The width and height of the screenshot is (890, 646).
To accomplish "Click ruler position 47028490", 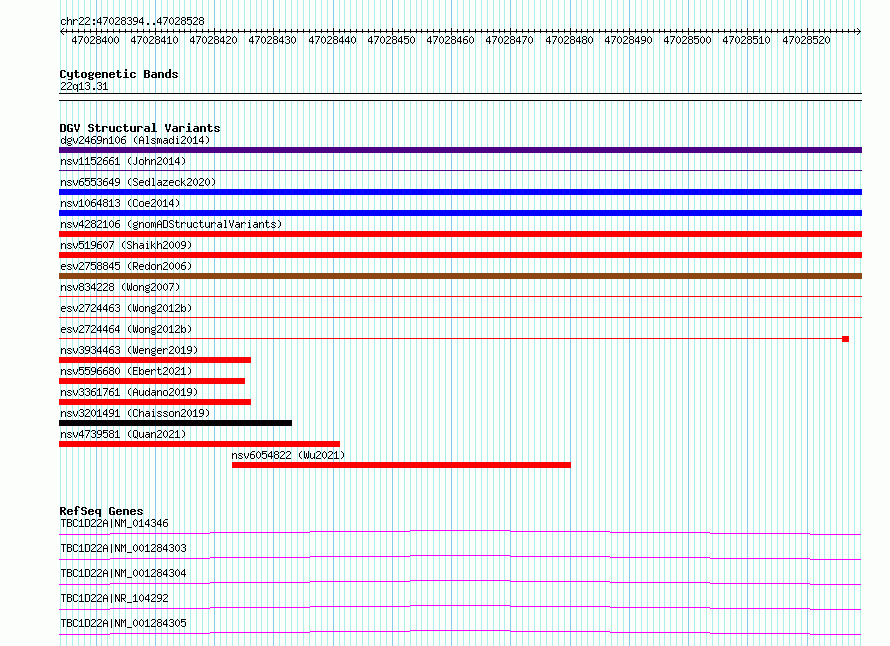I will coord(628,40).
